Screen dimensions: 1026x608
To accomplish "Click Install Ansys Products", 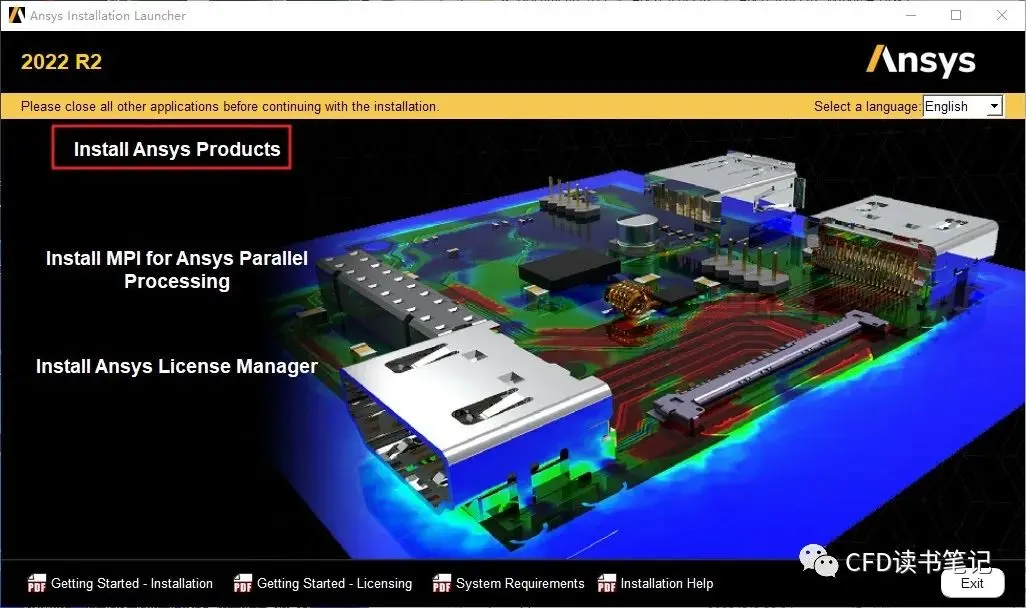I will [x=177, y=149].
